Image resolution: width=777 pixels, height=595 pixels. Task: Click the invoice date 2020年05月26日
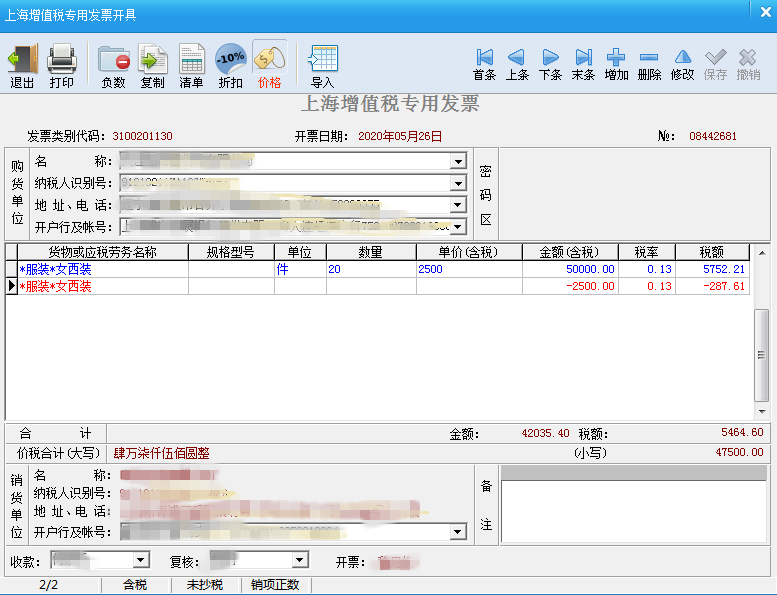point(400,136)
